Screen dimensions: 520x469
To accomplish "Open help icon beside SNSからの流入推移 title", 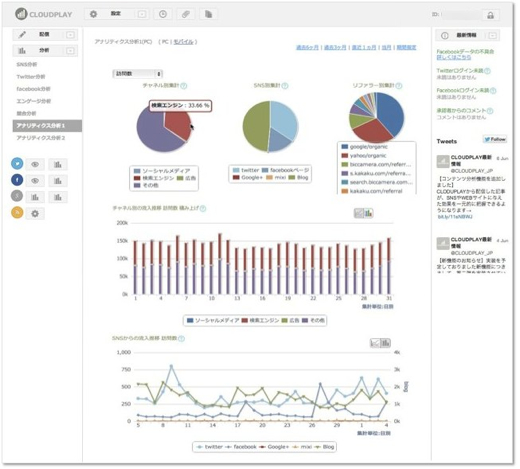I will point(181,339).
